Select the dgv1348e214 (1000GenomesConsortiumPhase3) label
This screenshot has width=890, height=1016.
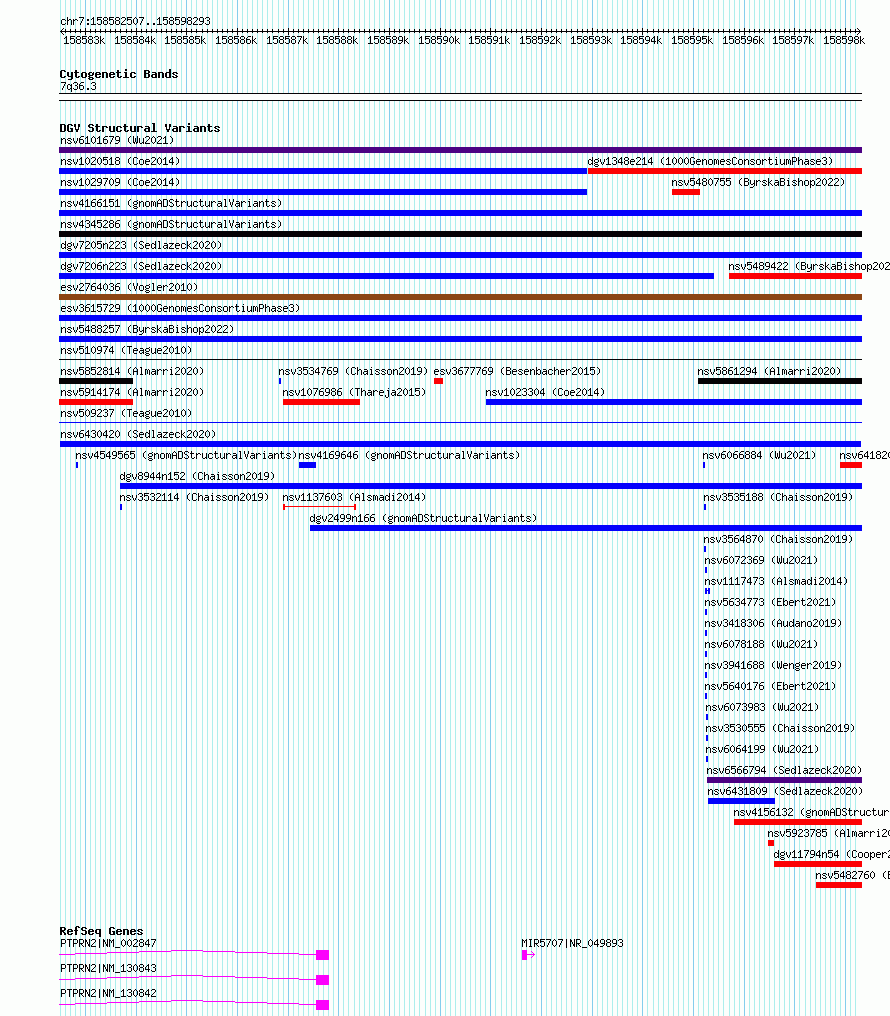(710, 161)
